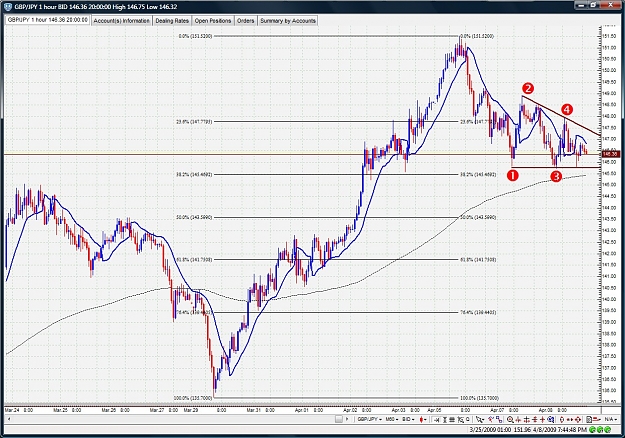
Task: Click the current price tag 146.36 on the price axis
Action: [x=611, y=154]
